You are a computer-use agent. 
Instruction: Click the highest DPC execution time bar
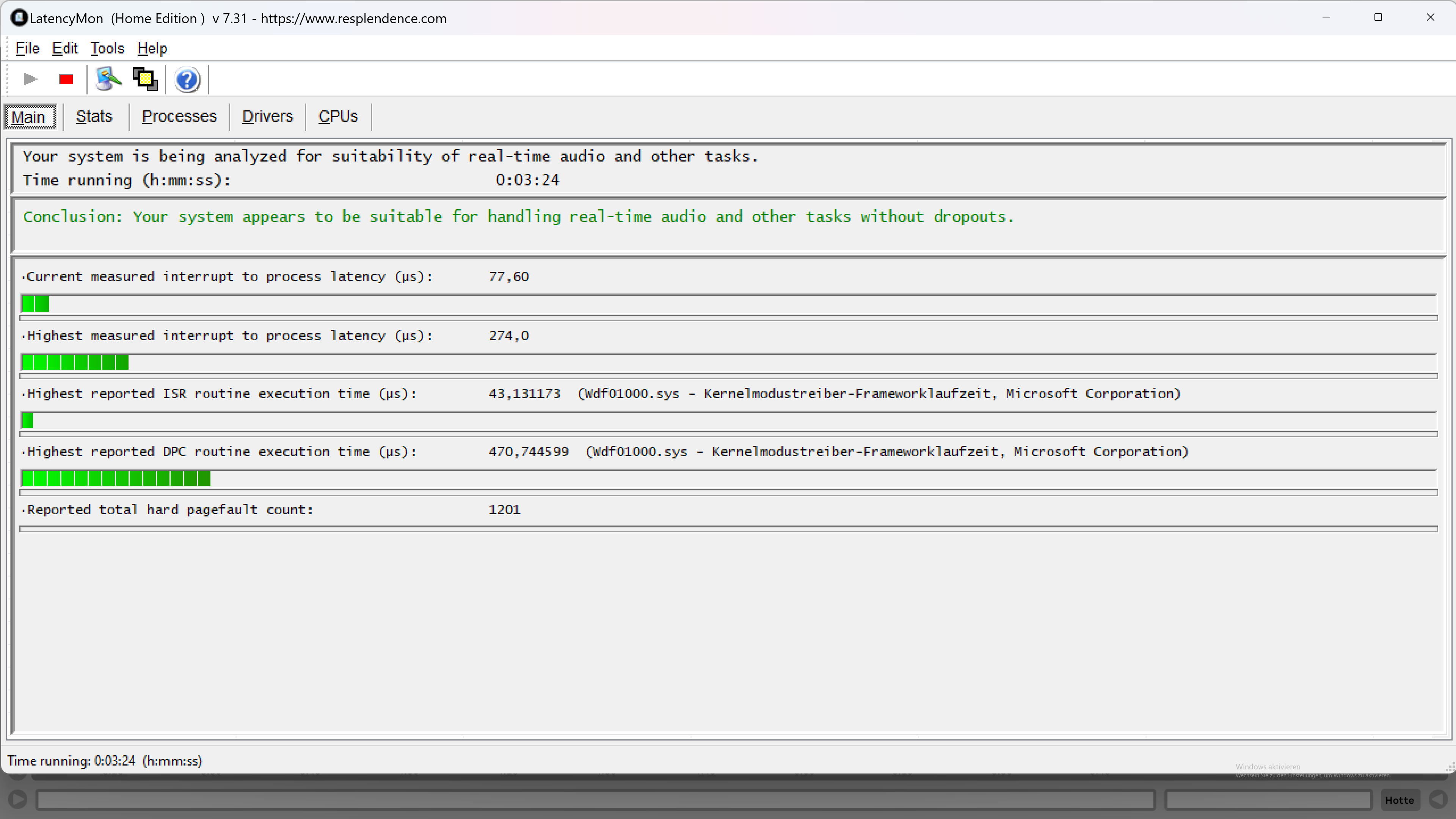click(x=728, y=479)
